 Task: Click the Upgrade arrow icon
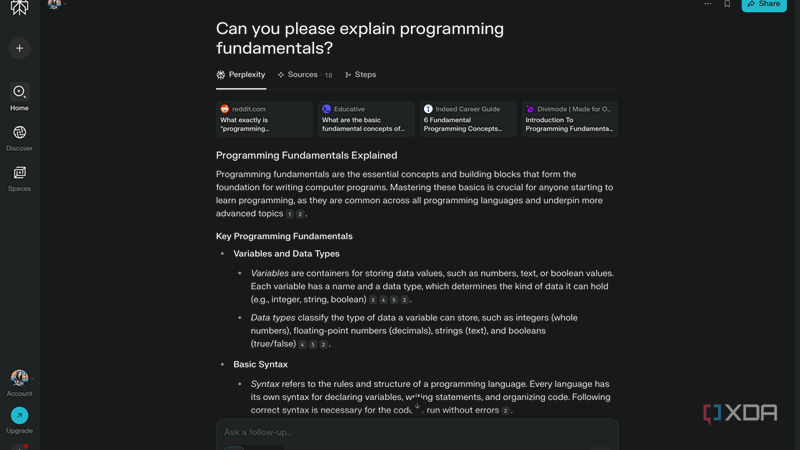19,415
